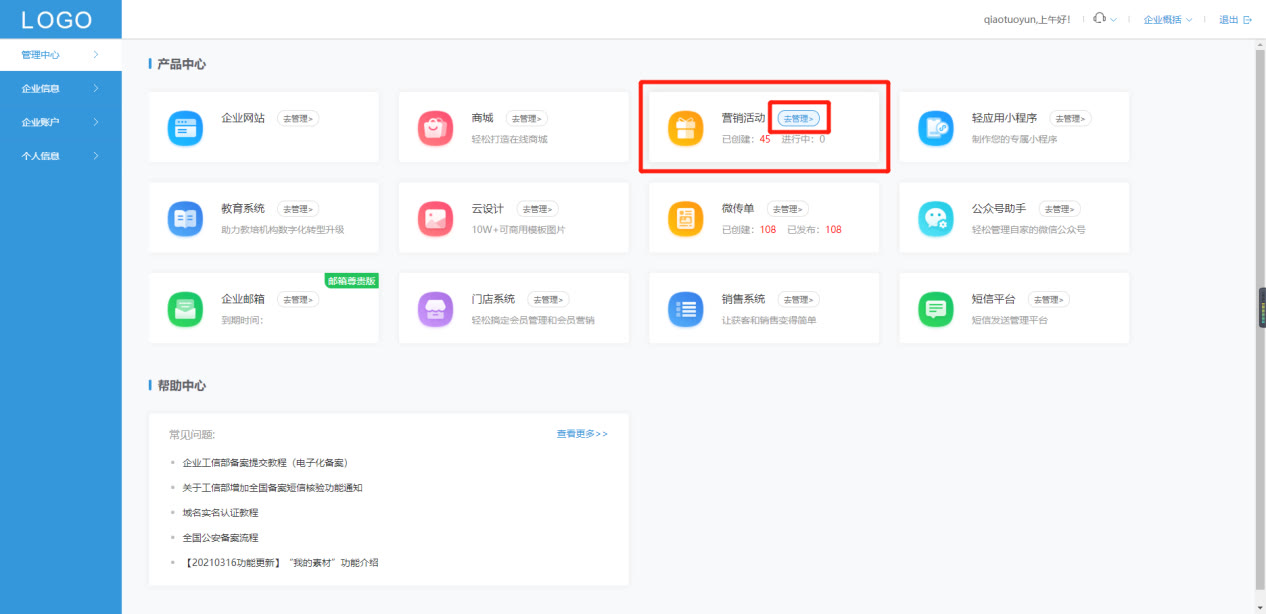Select the 短信平台 message icon

tap(935, 308)
